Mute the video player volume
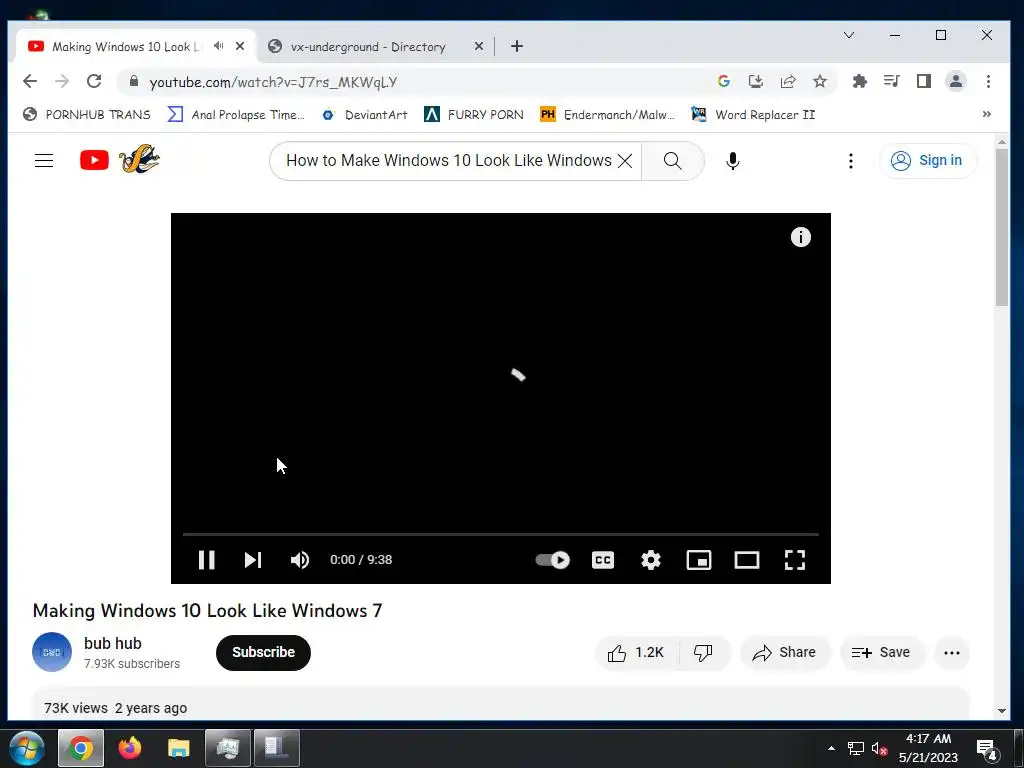 tap(300, 560)
